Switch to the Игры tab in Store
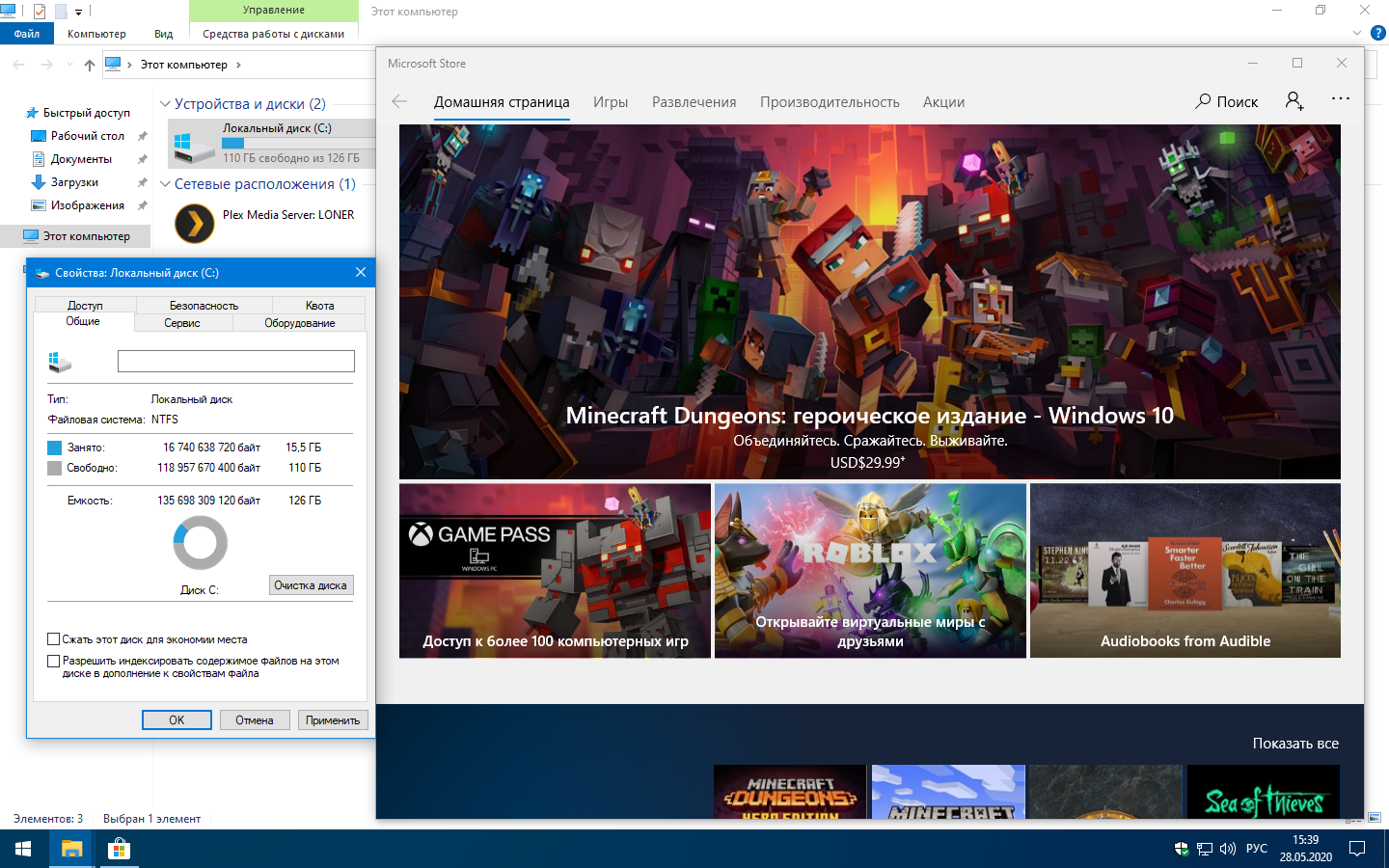Screen dimensions: 1389x868 point(611,102)
